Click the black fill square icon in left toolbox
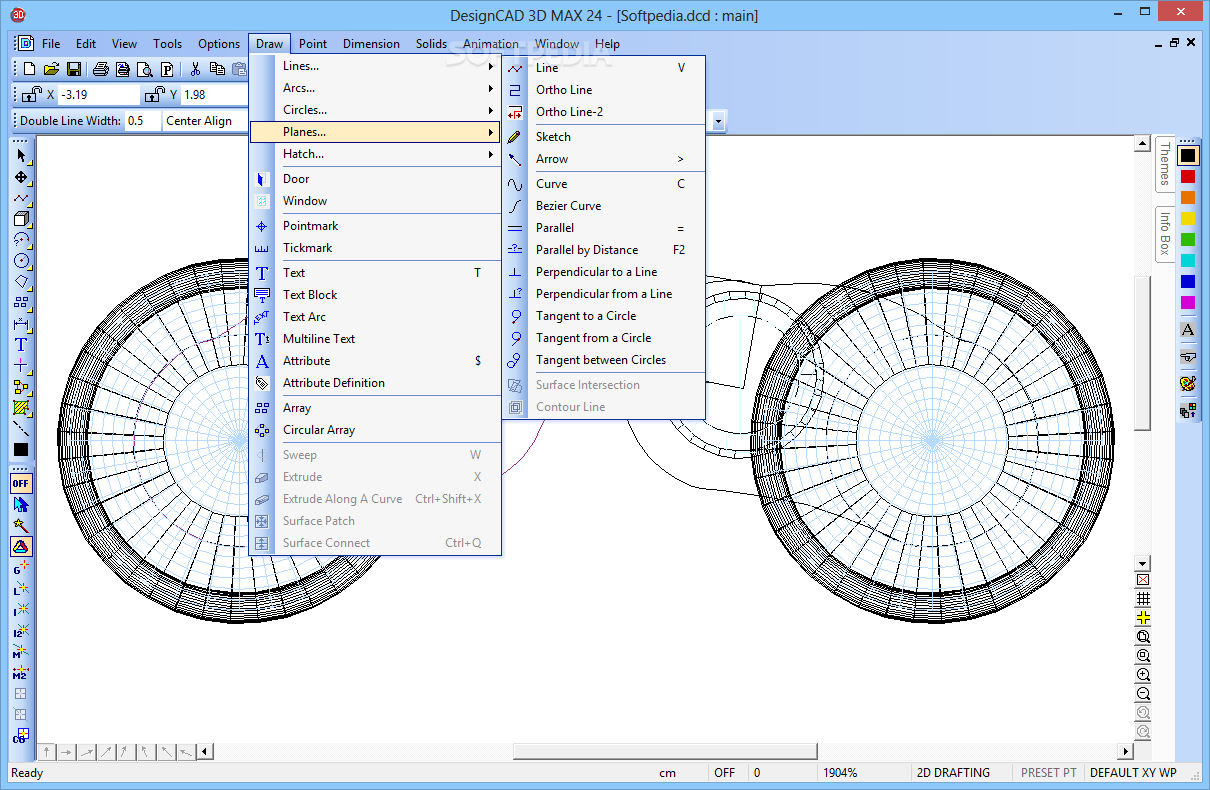The height and width of the screenshot is (790, 1210). click(x=21, y=450)
